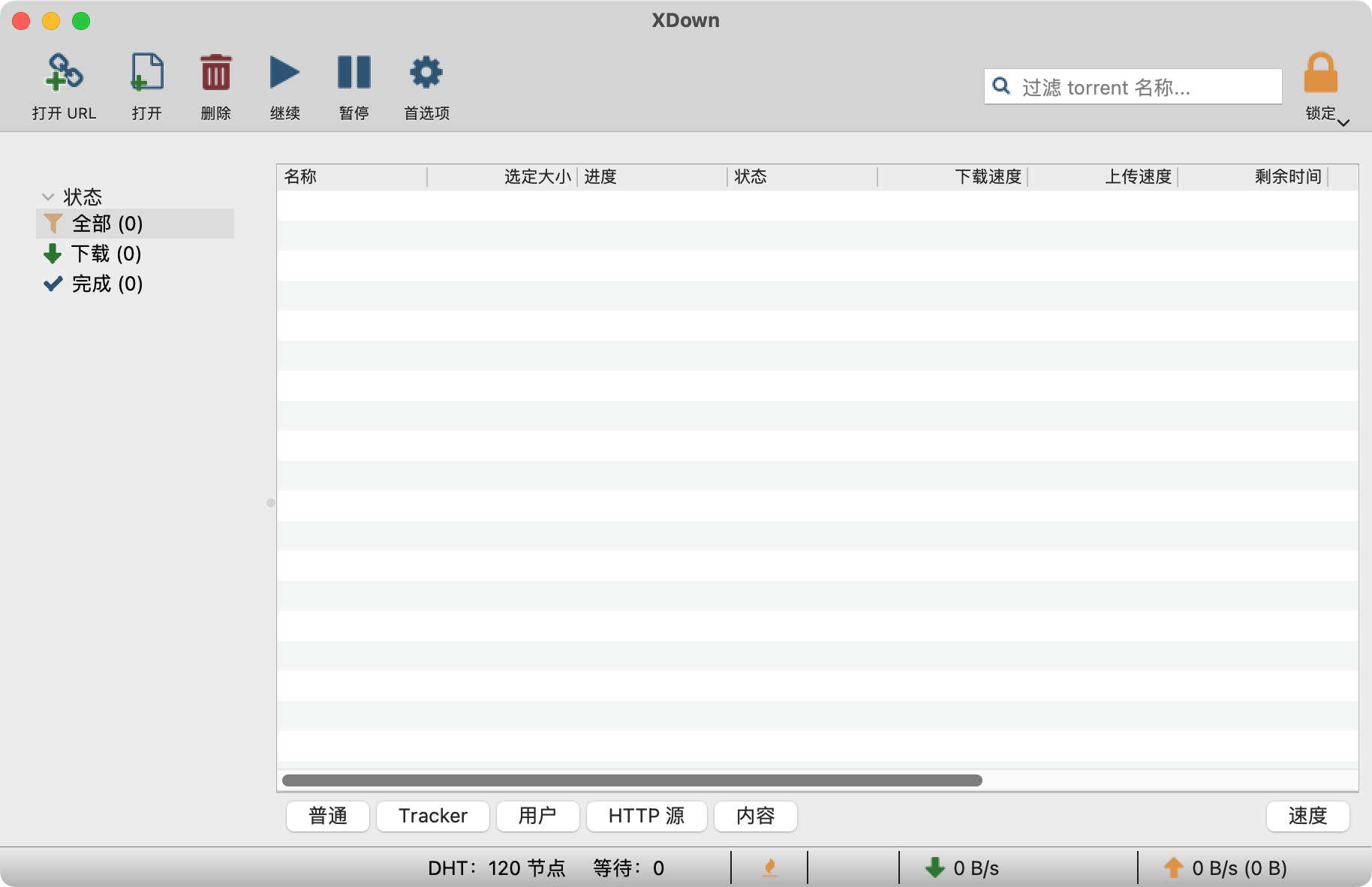The height and width of the screenshot is (887, 1372).
Task: Click the green download speed arrow icon
Action: pos(934,868)
